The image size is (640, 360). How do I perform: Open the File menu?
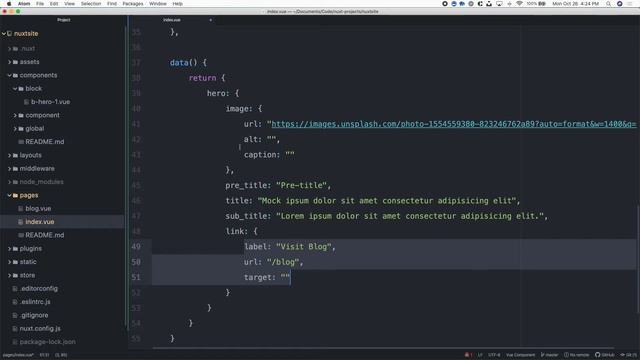click(x=40, y=4)
